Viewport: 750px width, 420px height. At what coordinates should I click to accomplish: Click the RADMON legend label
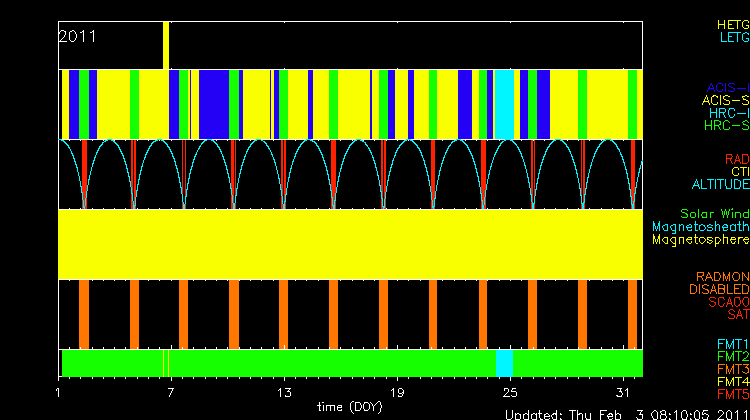point(722,276)
